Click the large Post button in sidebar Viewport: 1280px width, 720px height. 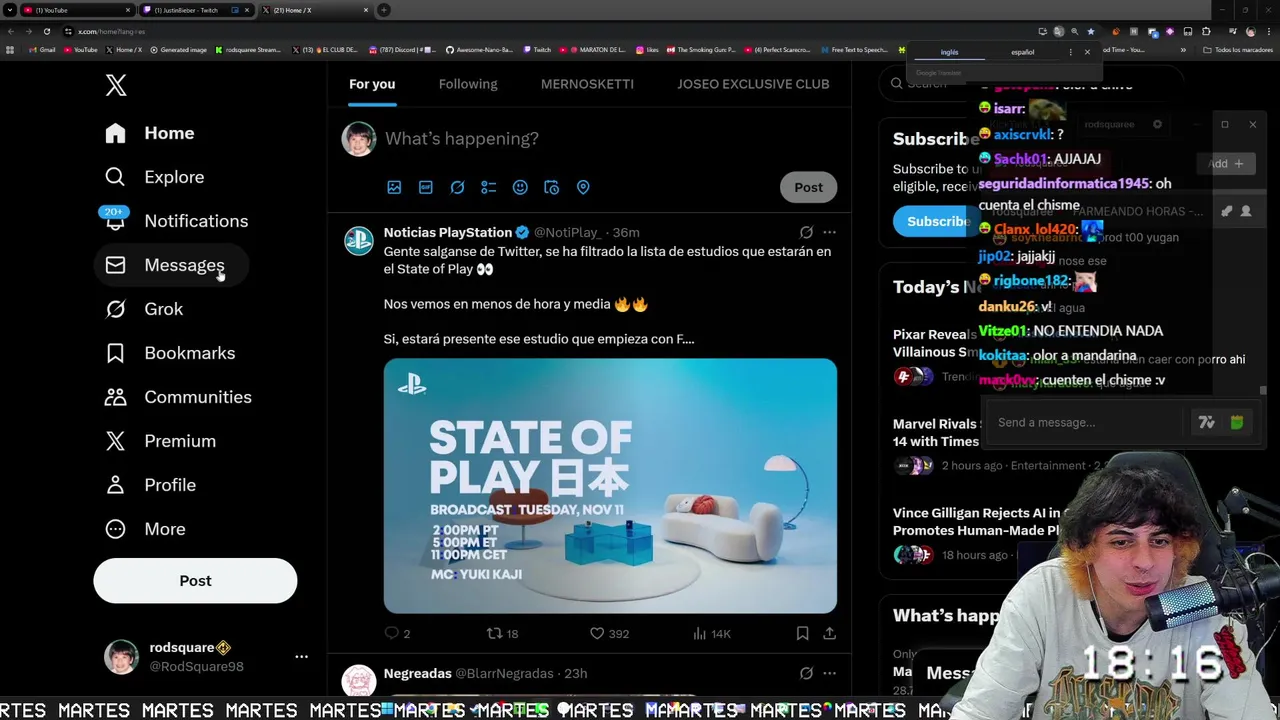195,581
